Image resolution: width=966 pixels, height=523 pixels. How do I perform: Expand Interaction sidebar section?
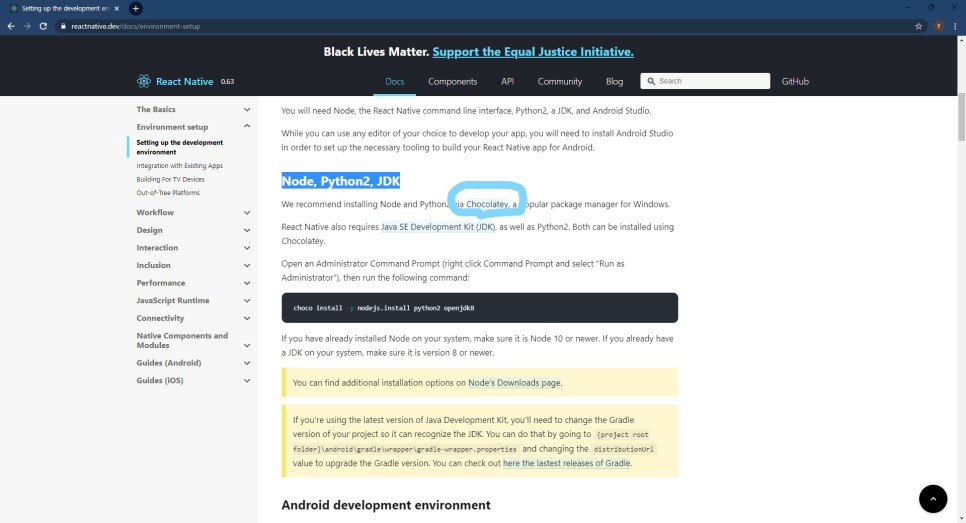[192, 248]
